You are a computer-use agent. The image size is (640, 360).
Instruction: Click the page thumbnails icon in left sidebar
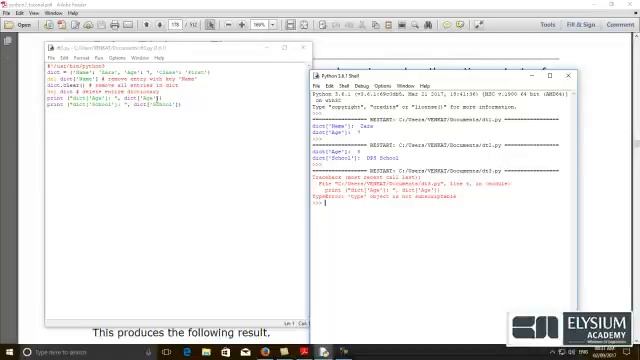pos(8,41)
